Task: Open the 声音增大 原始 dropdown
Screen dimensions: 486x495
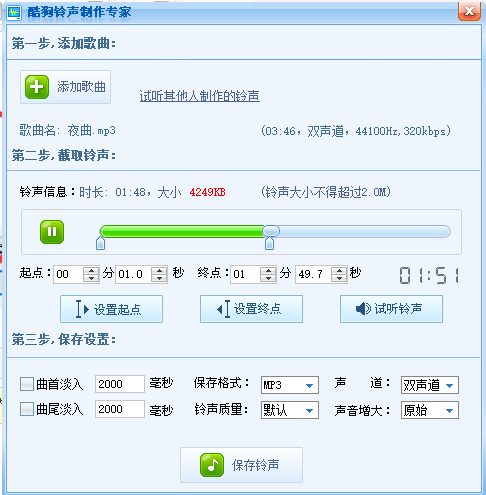Action: pos(430,410)
